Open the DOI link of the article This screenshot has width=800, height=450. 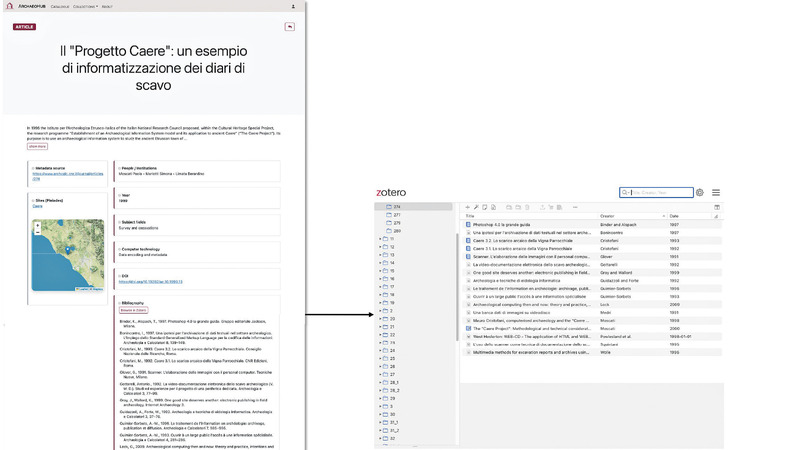[x=151, y=282]
